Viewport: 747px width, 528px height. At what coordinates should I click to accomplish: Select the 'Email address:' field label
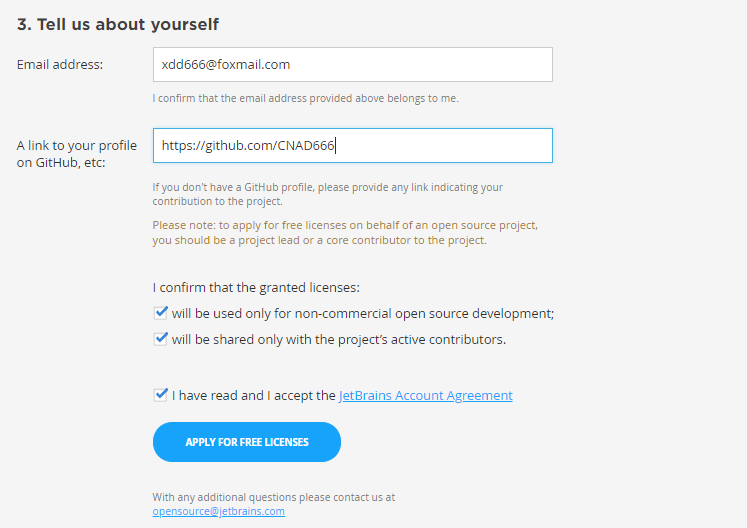60,64
